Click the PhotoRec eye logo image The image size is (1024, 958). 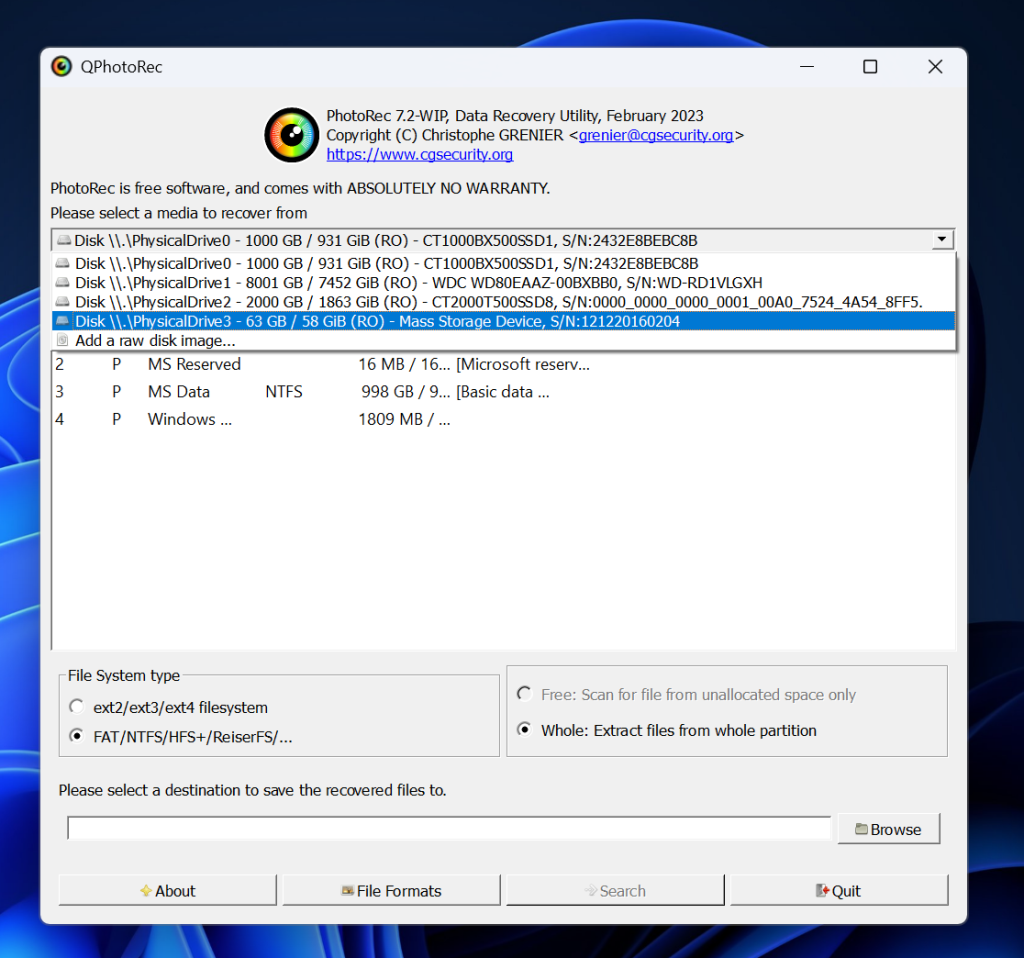click(292, 135)
